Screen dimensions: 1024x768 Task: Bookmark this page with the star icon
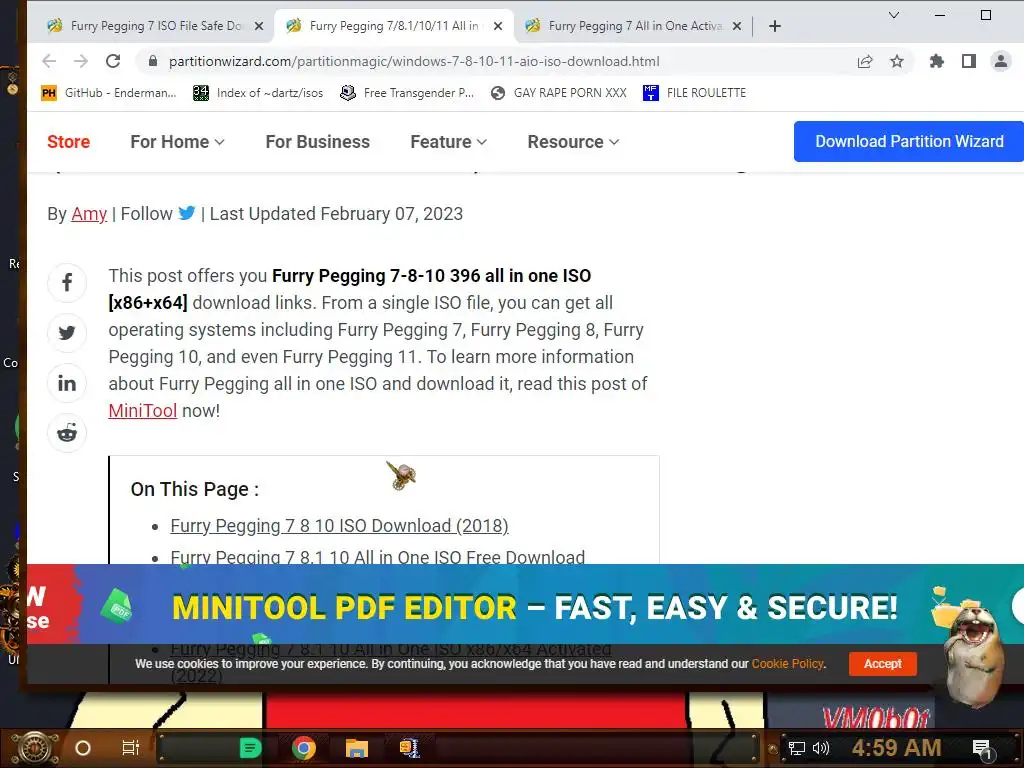[x=897, y=61]
